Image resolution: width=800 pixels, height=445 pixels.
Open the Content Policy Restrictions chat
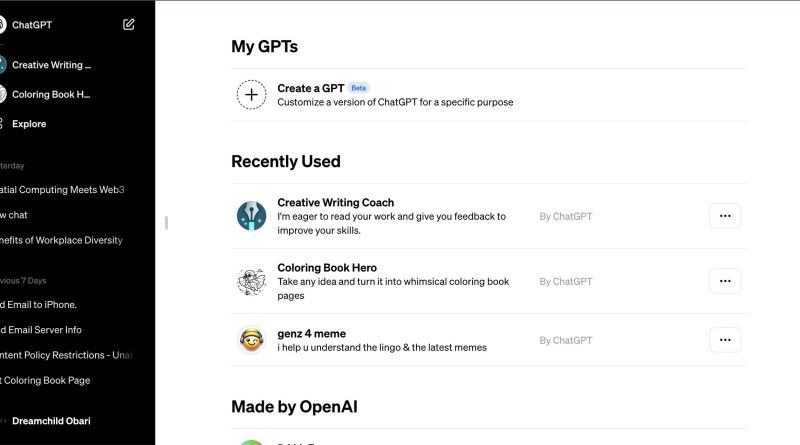coord(66,355)
